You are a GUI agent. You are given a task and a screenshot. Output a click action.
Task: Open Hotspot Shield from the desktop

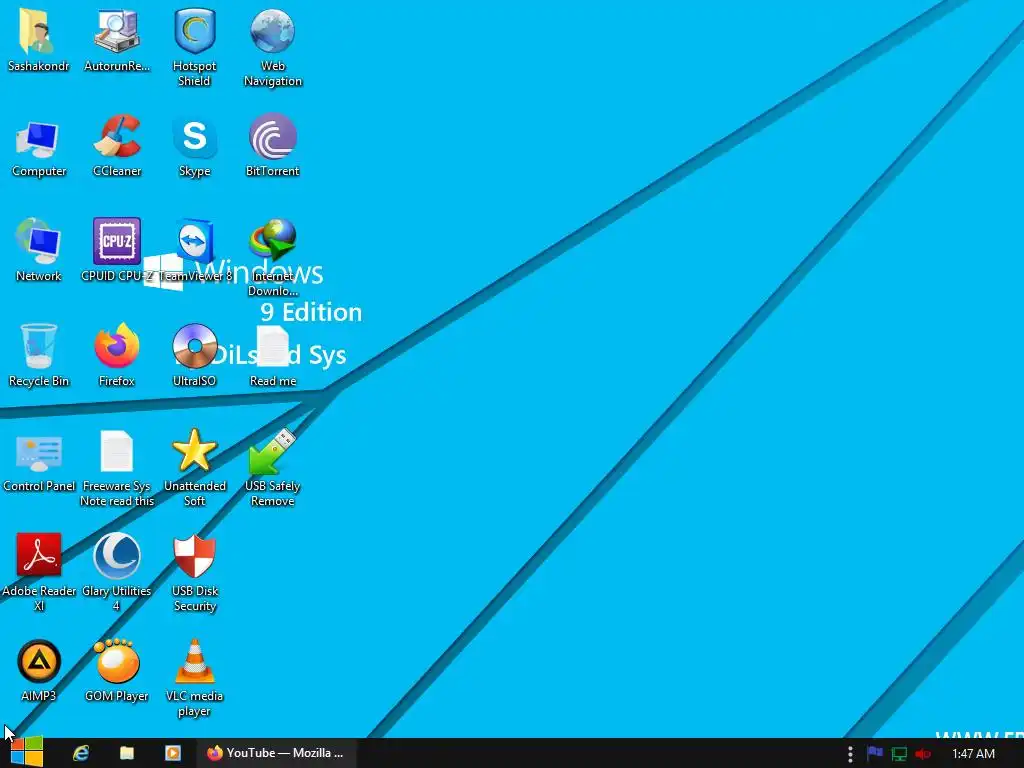(195, 31)
